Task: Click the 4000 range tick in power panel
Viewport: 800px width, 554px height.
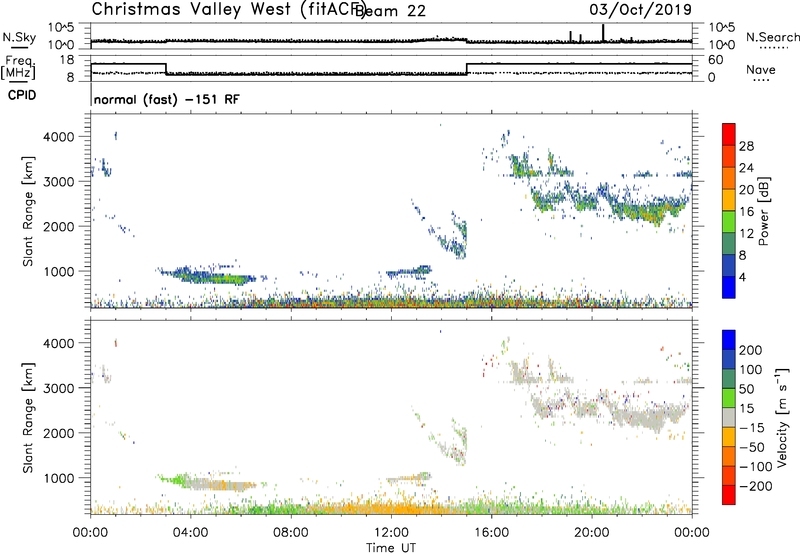Action: [60, 137]
